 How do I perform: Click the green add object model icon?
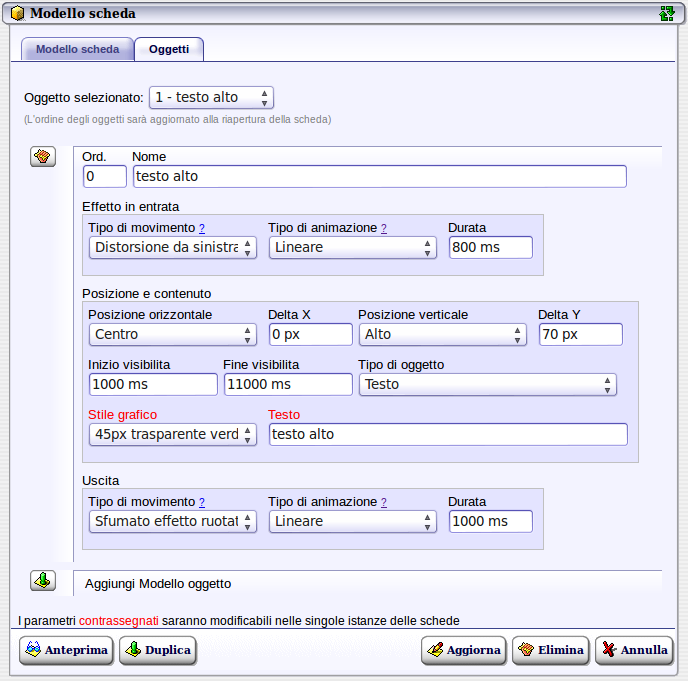(x=43, y=581)
